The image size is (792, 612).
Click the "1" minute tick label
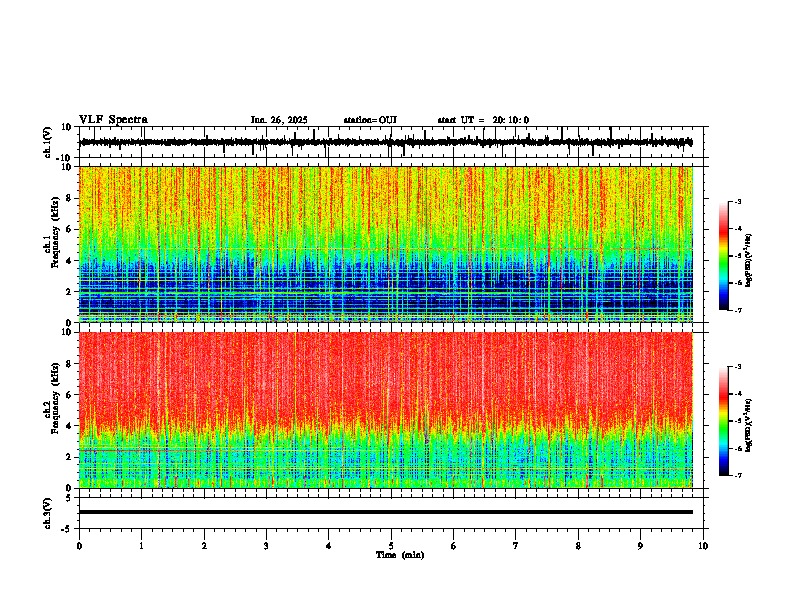(141, 546)
